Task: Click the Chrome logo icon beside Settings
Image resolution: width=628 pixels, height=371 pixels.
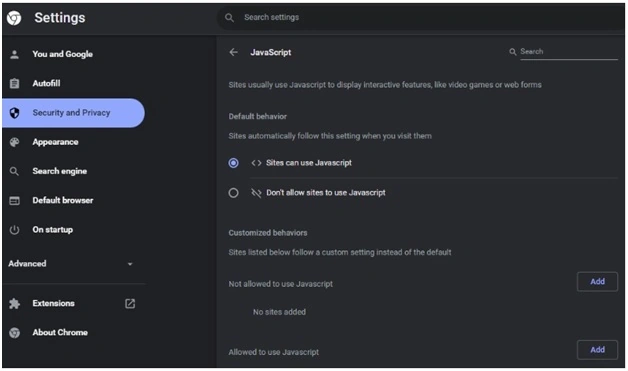Action: (14, 18)
